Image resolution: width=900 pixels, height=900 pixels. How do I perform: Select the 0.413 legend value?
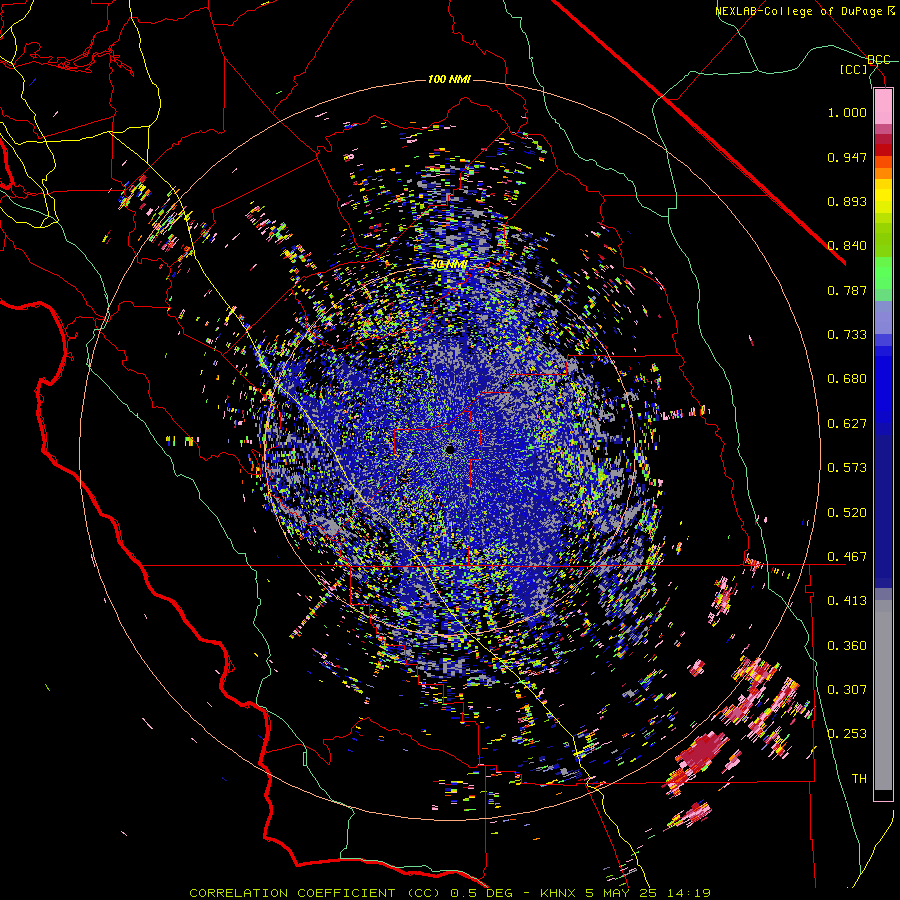tap(847, 601)
